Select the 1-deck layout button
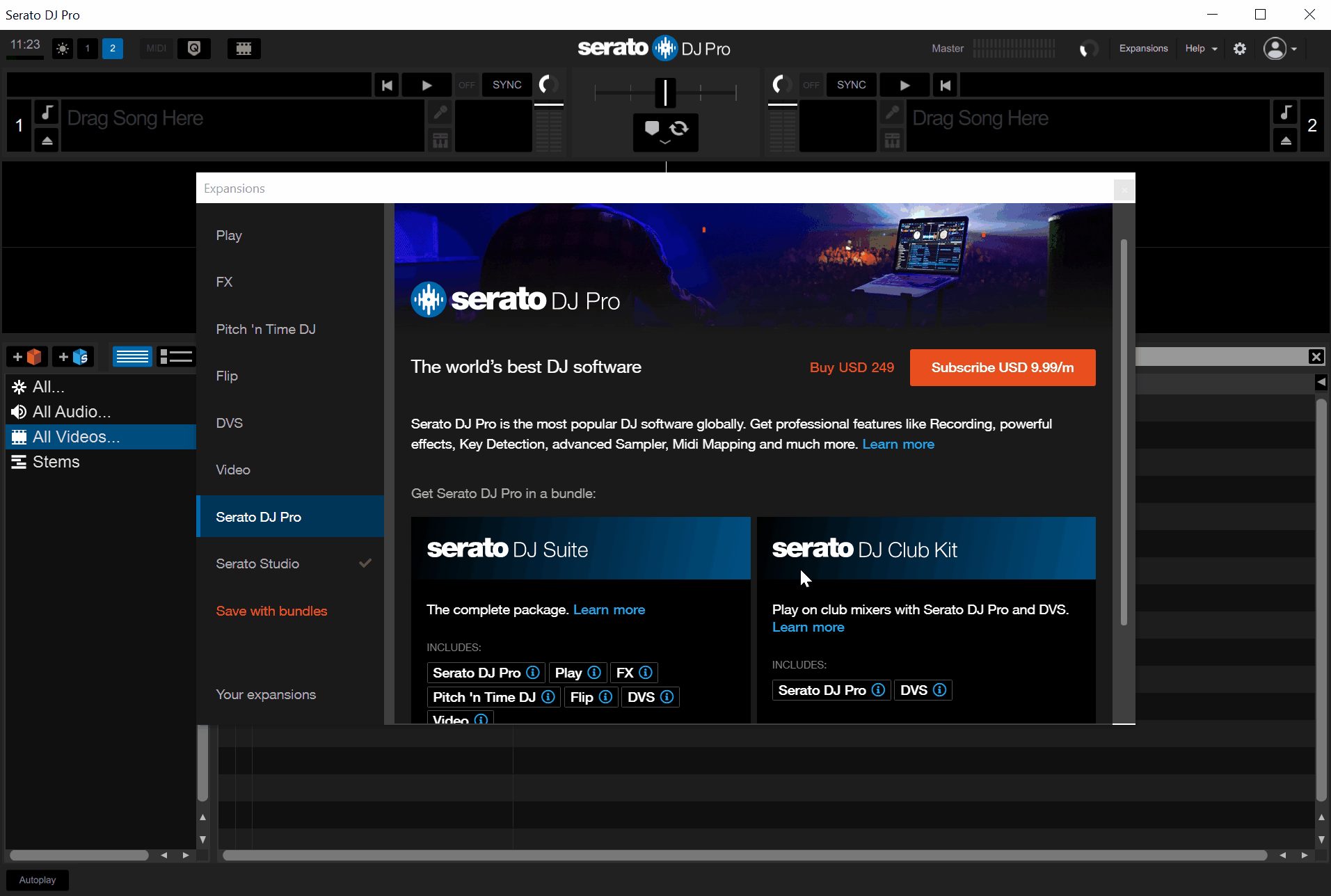This screenshot has height=896, width=1331. point(87,49)
